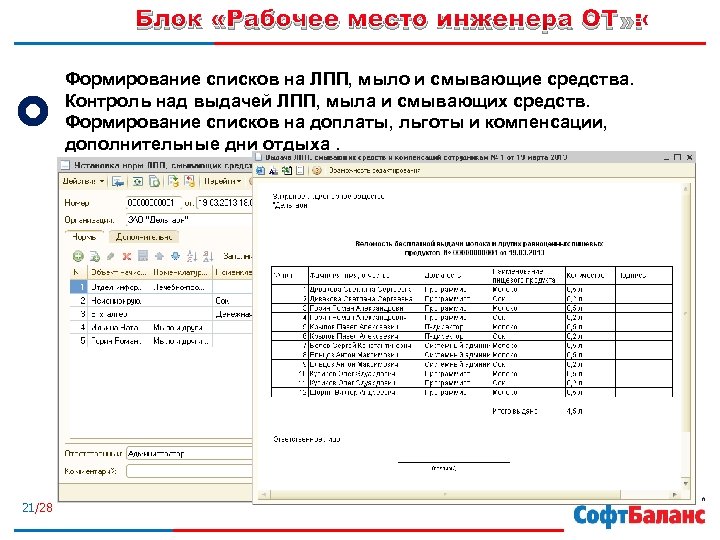The width and height of the screenshot is (720, 540).
Task: Click the 'Сок' cell in row 2
Action: (x=233, y=301)
